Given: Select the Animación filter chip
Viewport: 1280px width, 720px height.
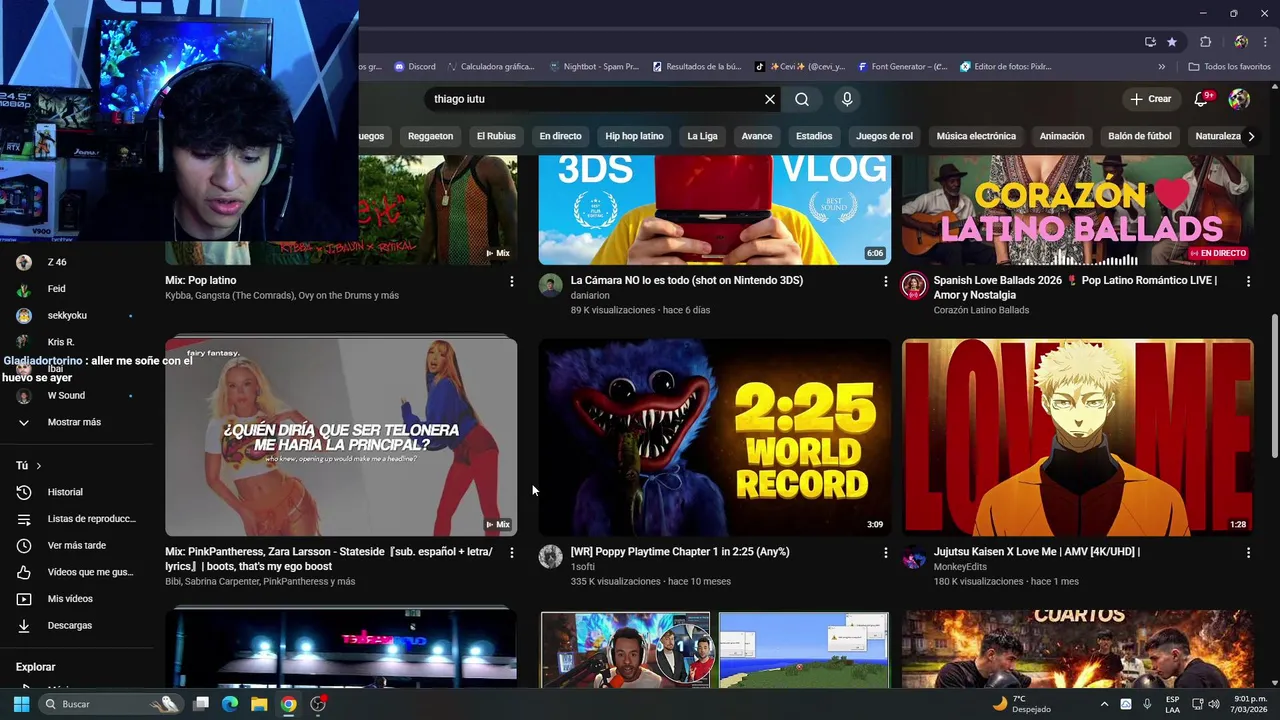Looking at the screenshot, I should [x=1062, y=136].
